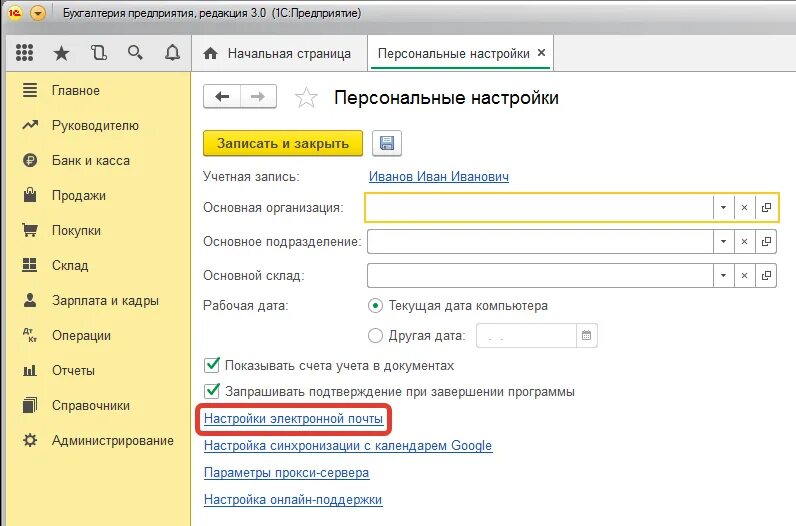Click the Основная организация input field
This screenshot has width=796, height=526.
[x=539, y=207]
